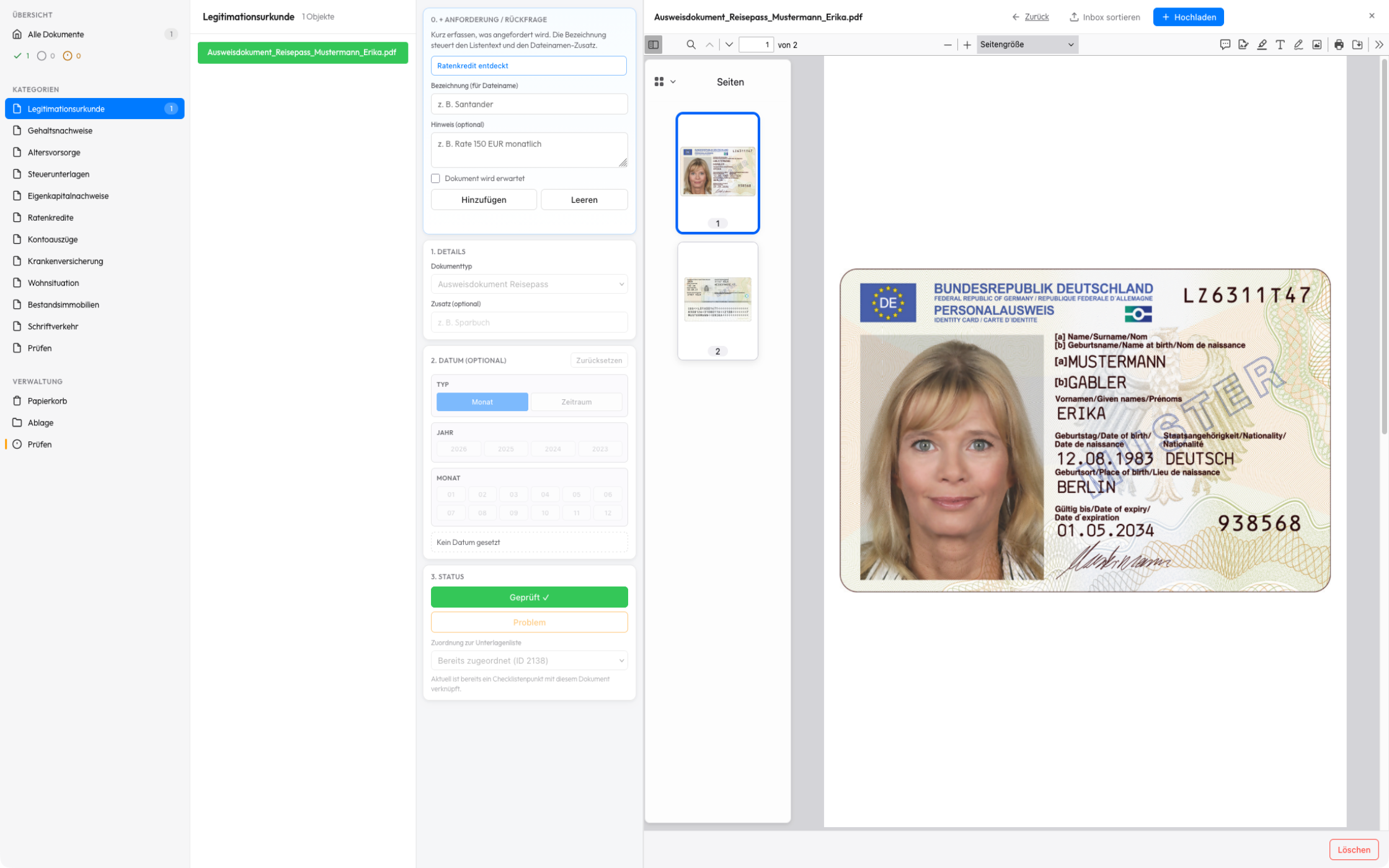This screenshot has width=1389, height=868.
Task: Click the add image tool icon
Action: pos(1316,45)
